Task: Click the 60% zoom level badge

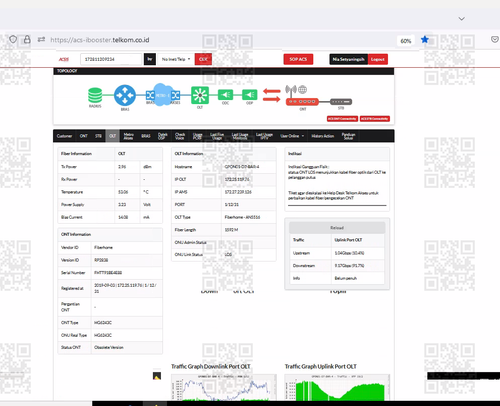Action: pyautogui.click(x=406, y=41)
